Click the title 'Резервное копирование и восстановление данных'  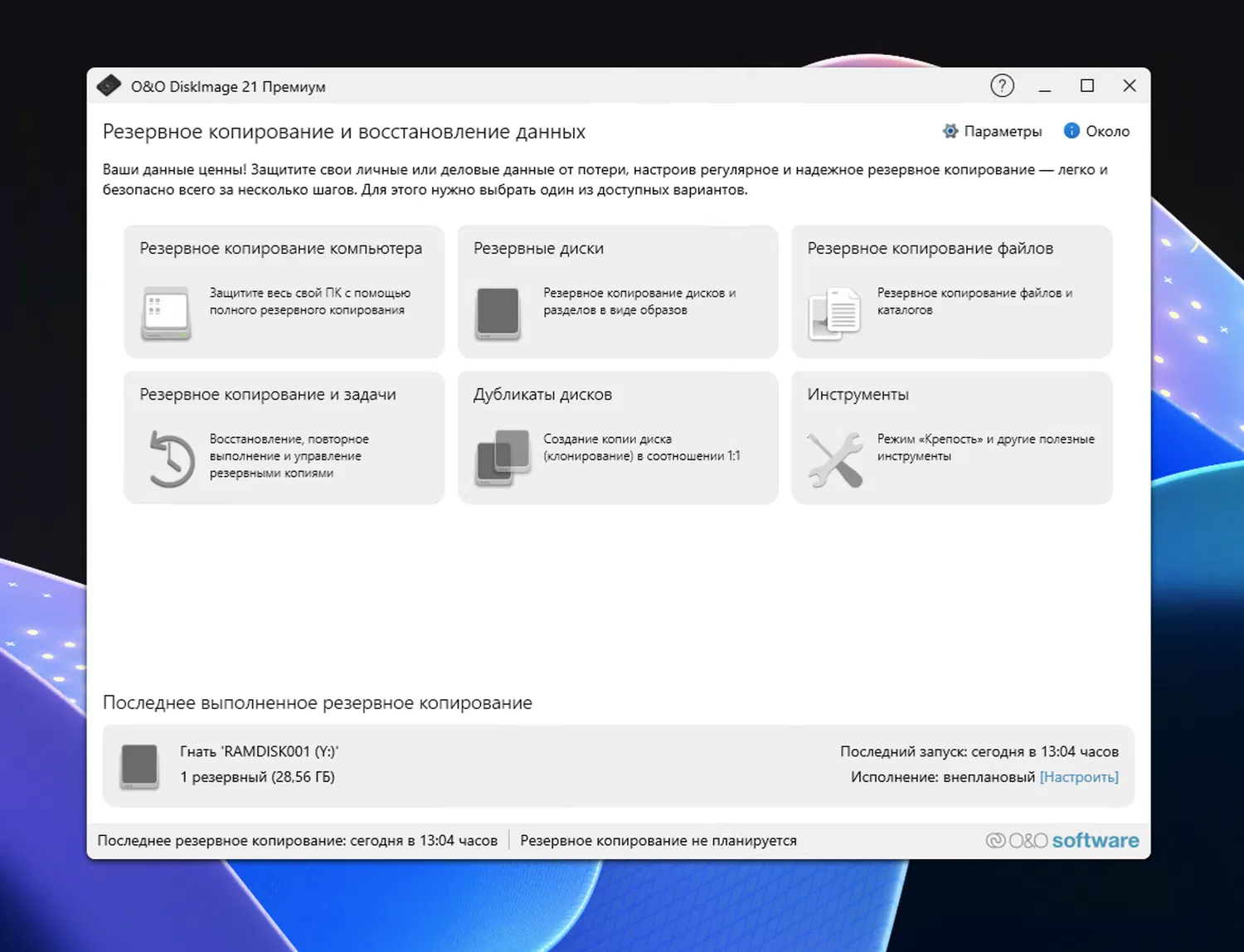tap(343, 131)
